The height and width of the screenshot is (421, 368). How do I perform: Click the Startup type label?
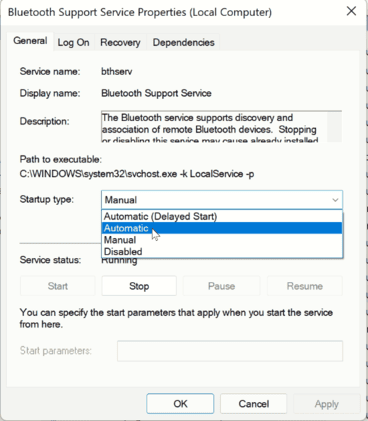tap(47, 199)
